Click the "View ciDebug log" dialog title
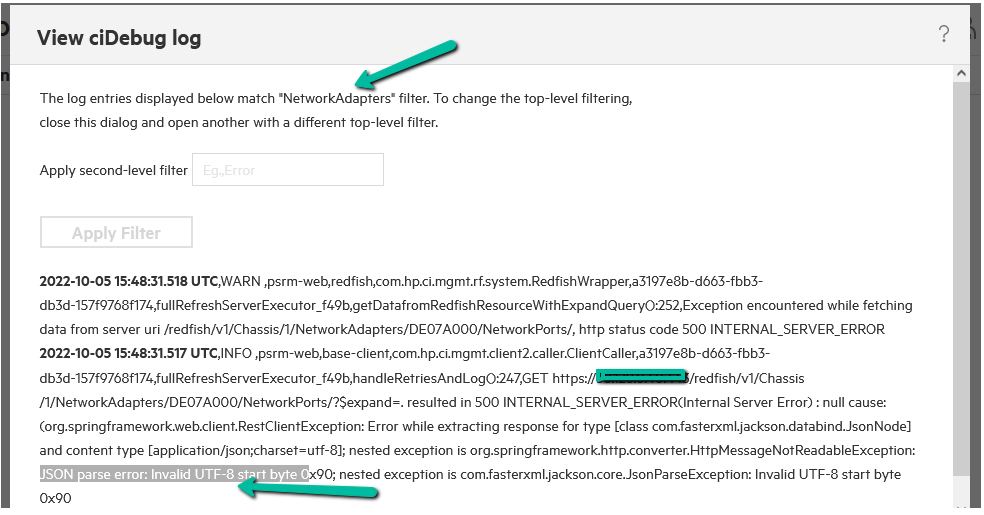 click(119, 38)
